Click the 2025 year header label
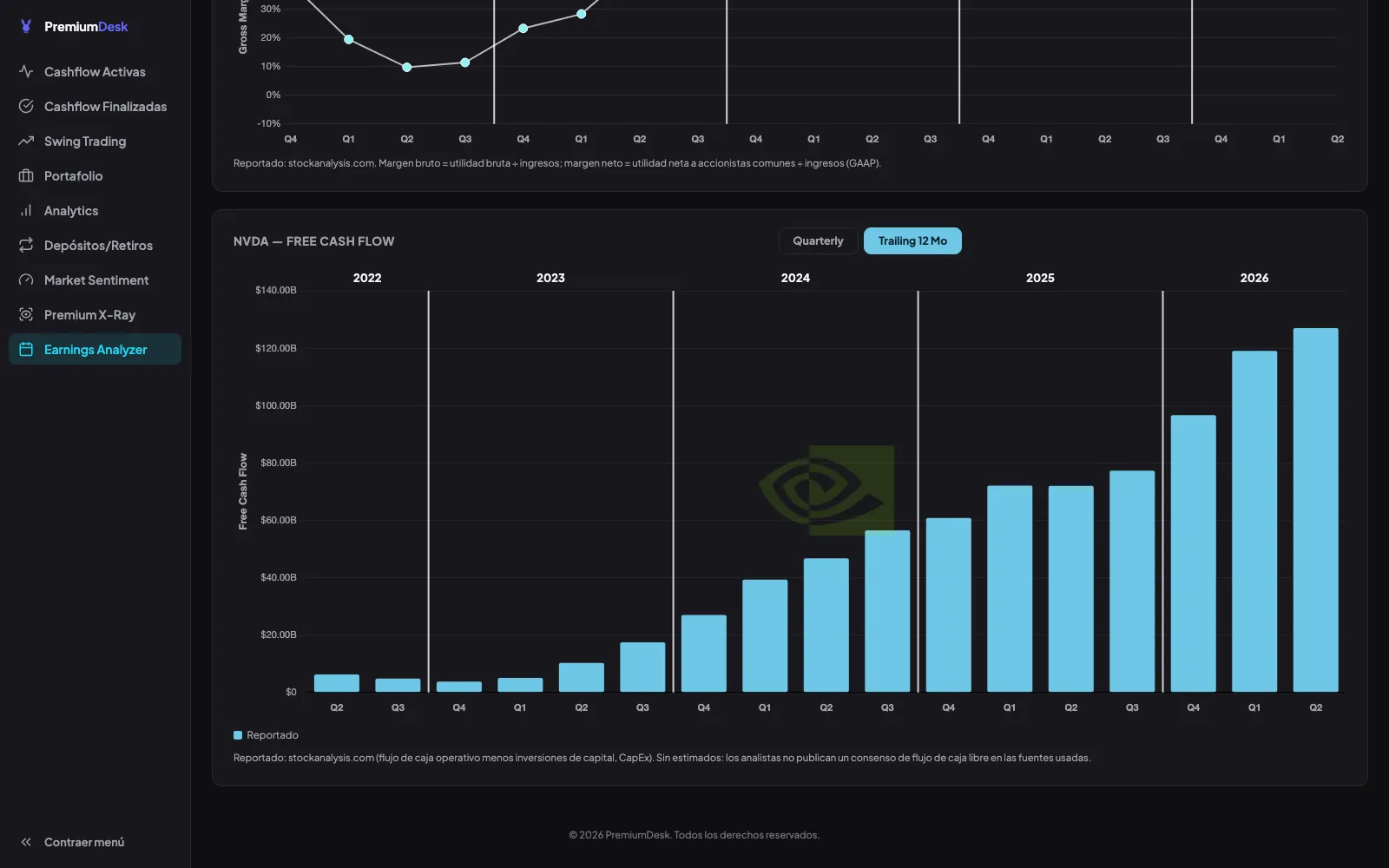1389x868 pixels. (x=1040, y=278)
